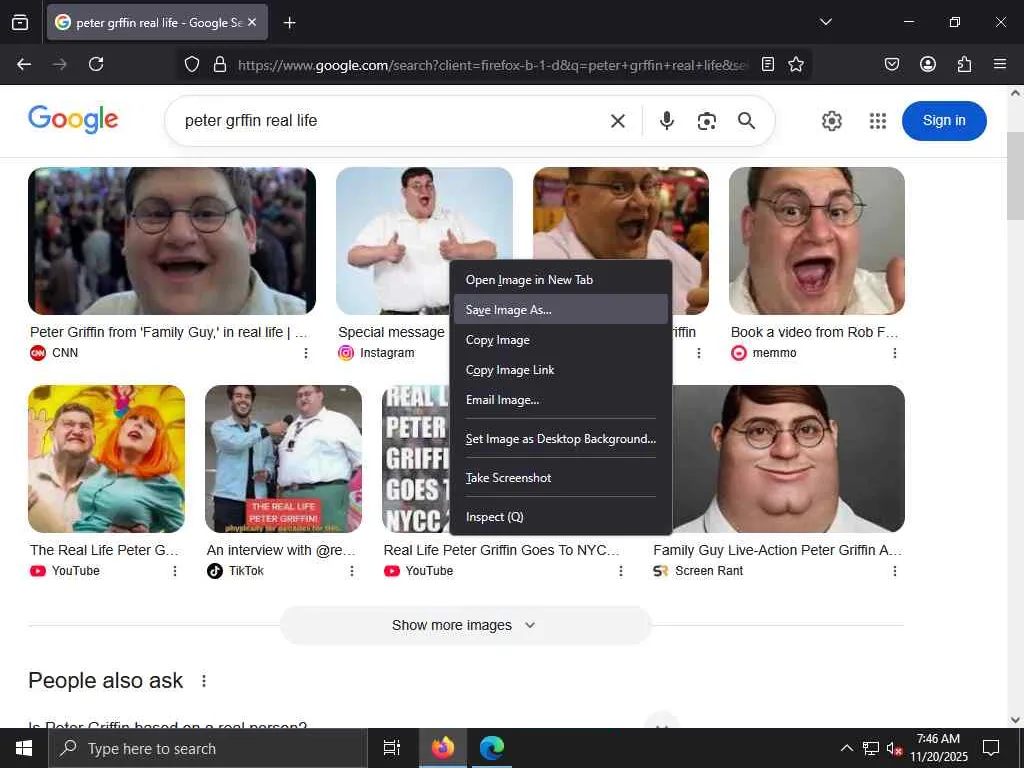Viewport: 1024px width, 768px height.
Task: Open three-dot menu for the CNN result
Action: click(x=306, y=353)
